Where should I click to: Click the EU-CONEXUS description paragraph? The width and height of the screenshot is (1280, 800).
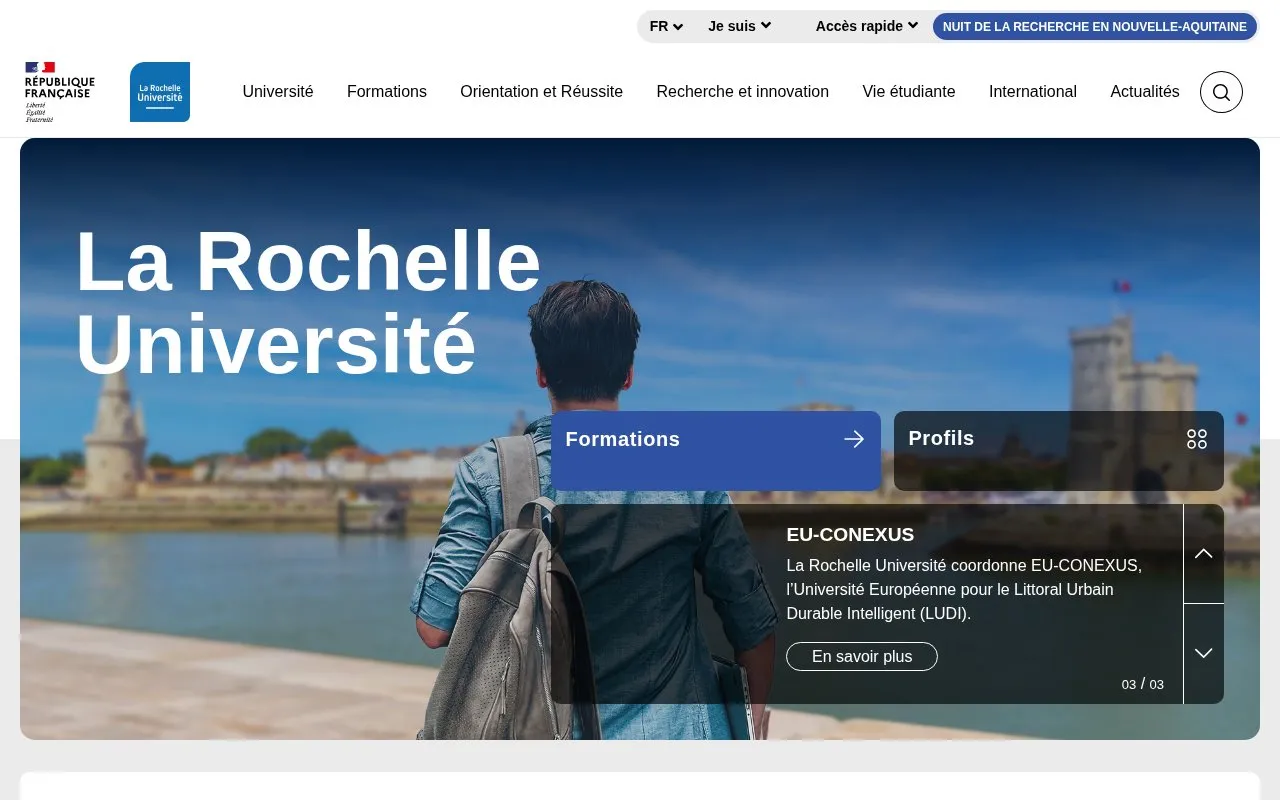pyautogui.click(x=964, y=590)
